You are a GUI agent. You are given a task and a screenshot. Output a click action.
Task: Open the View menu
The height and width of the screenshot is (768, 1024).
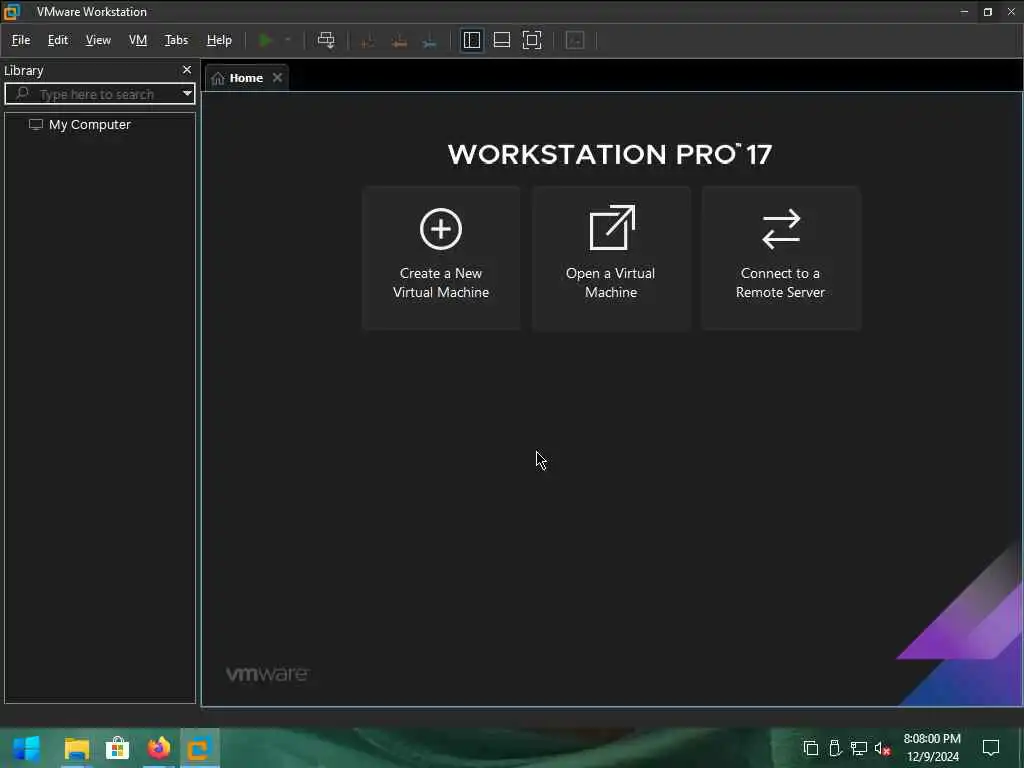pos(98,40)
